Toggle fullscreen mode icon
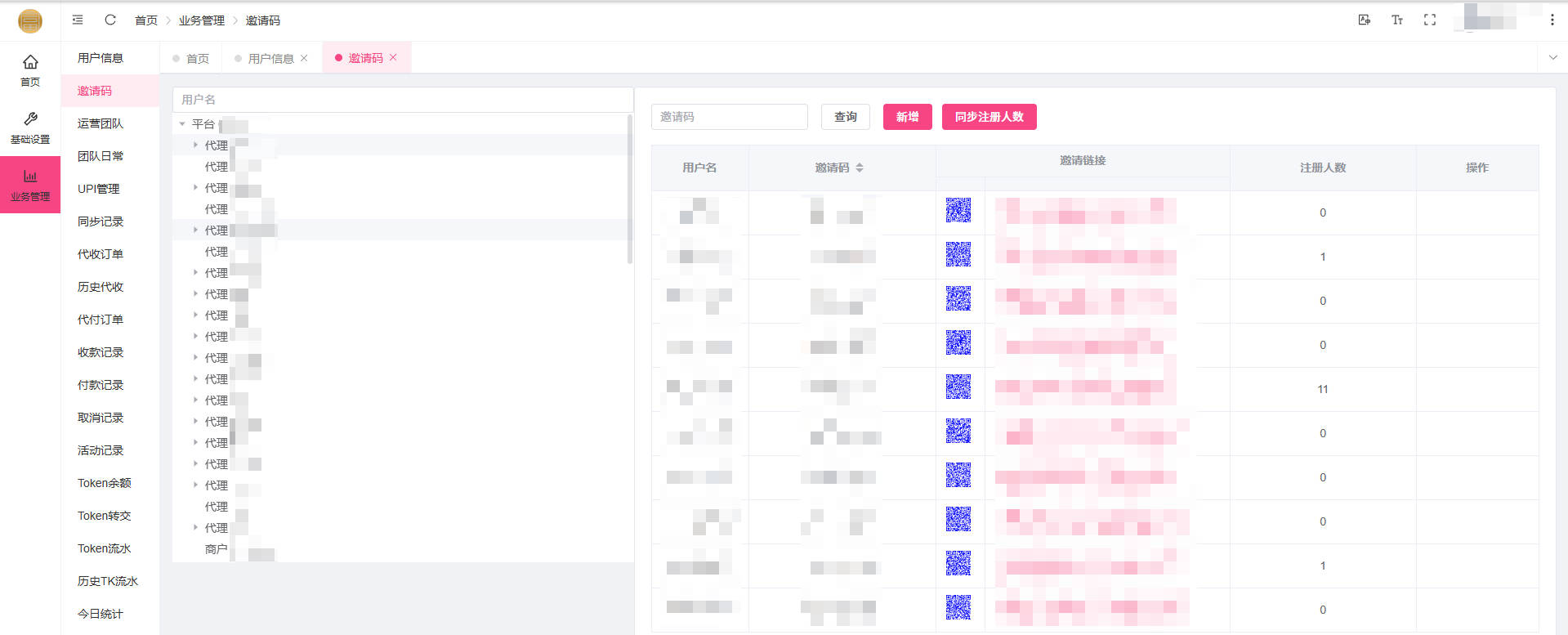 tap(1429, 20)
